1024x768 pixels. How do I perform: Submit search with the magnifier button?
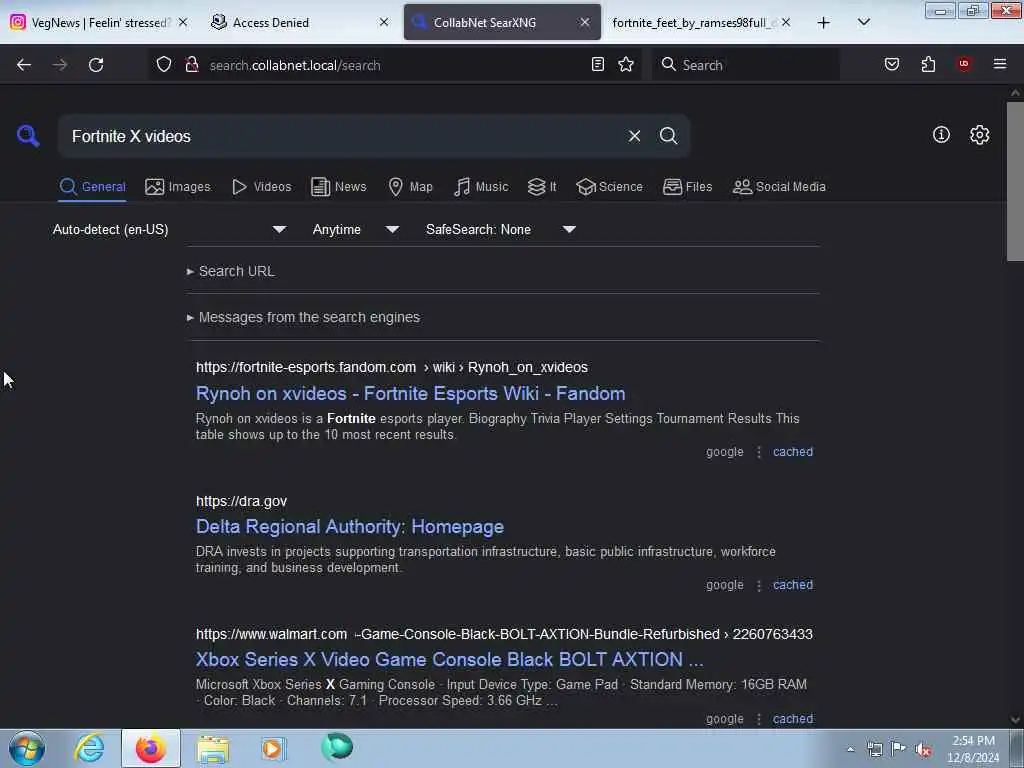point(668,136)
